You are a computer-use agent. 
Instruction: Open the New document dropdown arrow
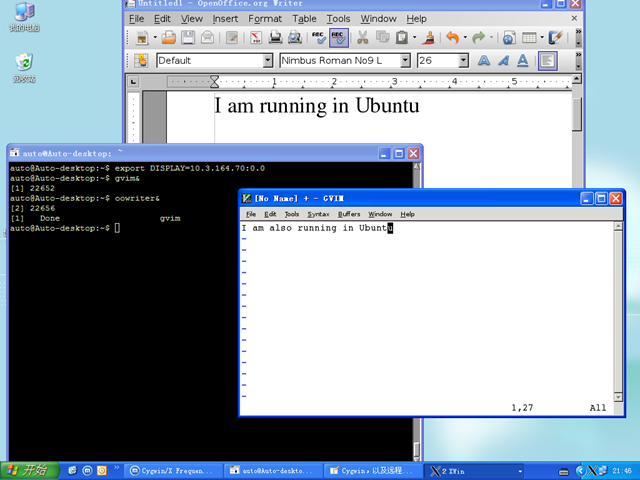(x=155, y=38)
